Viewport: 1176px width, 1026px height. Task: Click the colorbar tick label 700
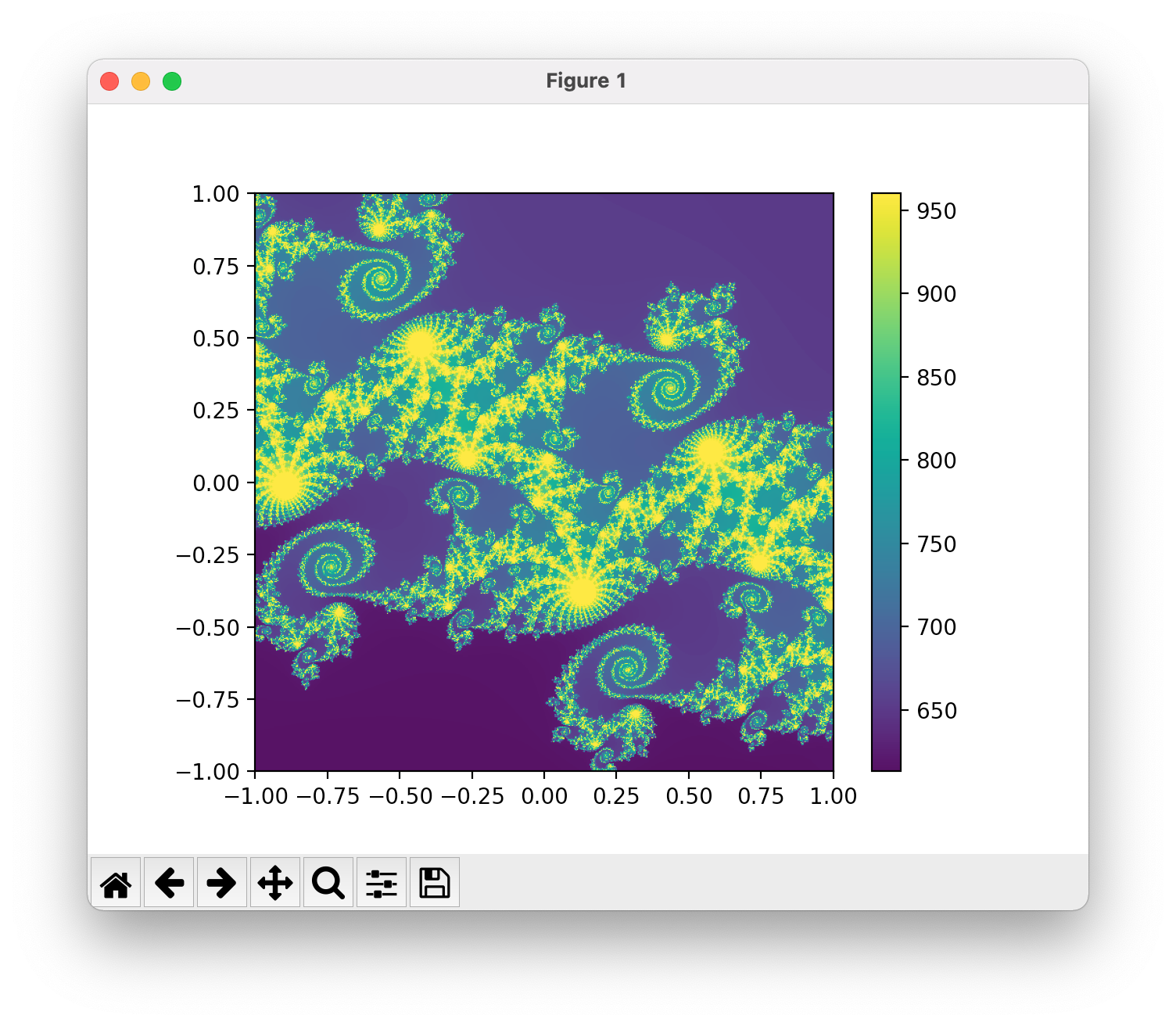coord(936,627)
